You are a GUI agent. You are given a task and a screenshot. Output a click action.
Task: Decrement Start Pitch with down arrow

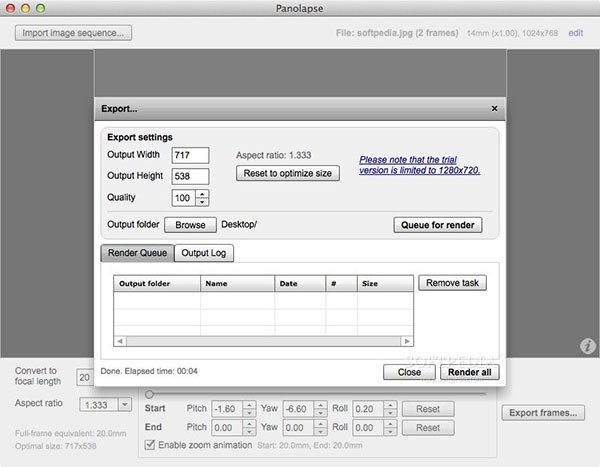click(249, 413)
